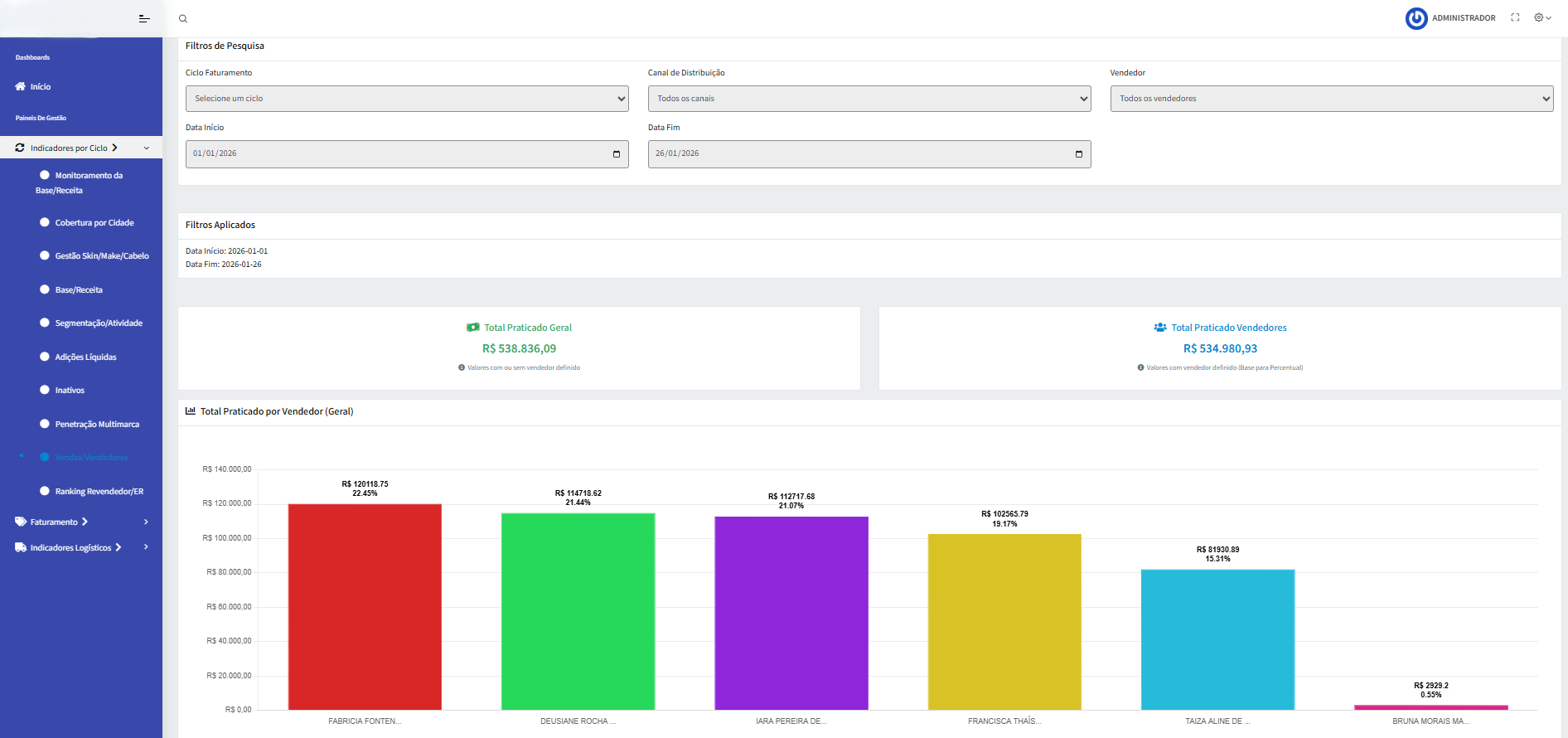Open calendar picker for Data Fim
This screenshot has height=738, width=1568.
1078,154
